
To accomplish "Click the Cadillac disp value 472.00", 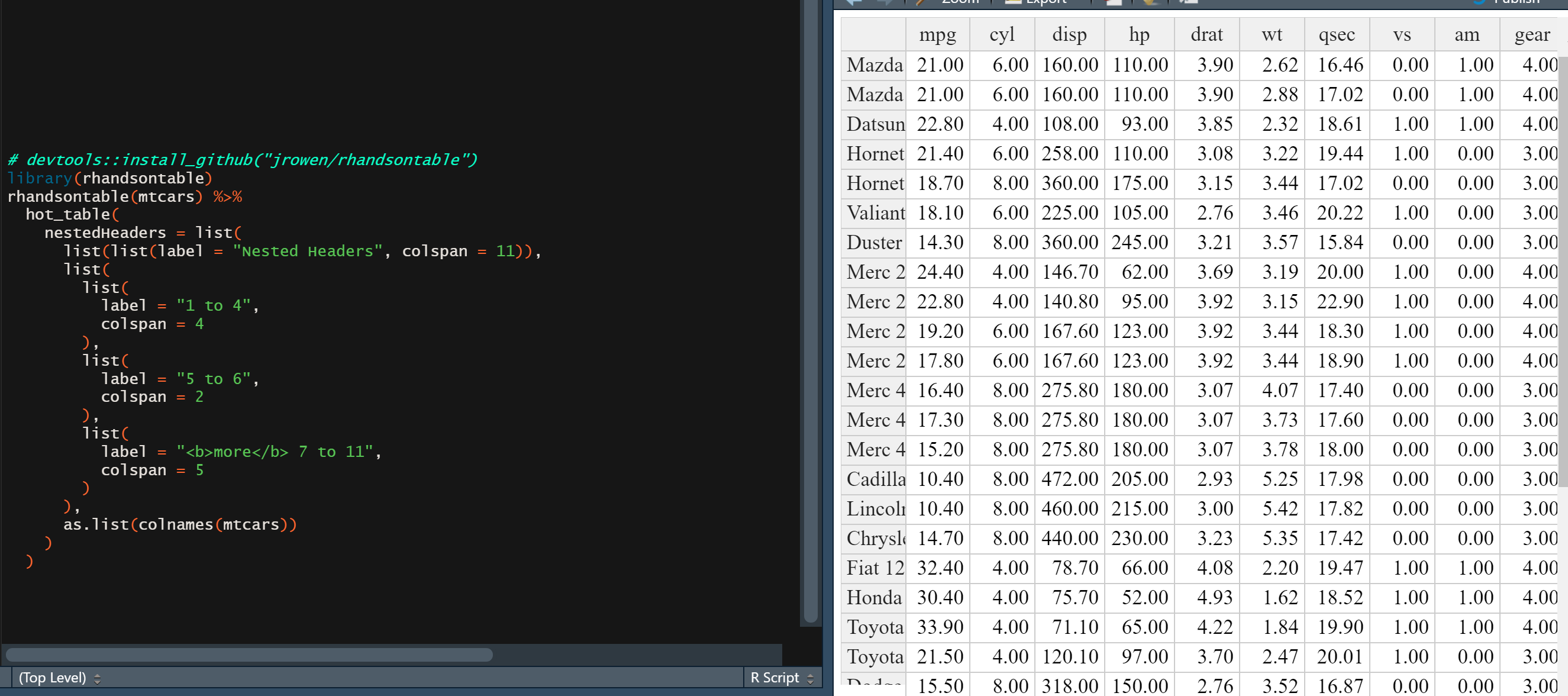I will (x=1069, y=479).
